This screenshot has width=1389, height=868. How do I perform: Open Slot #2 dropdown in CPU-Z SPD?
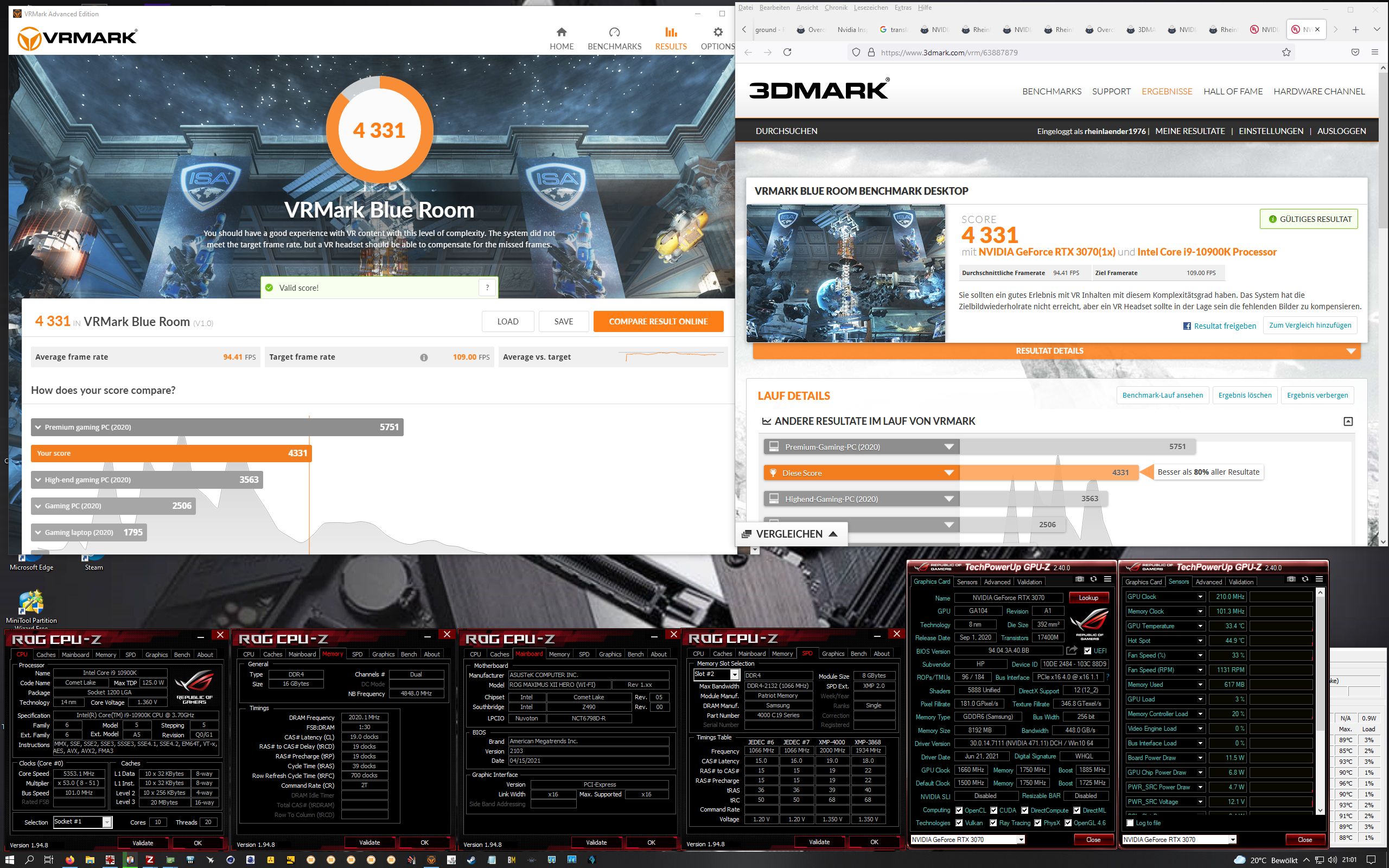(x=734, y=674)
